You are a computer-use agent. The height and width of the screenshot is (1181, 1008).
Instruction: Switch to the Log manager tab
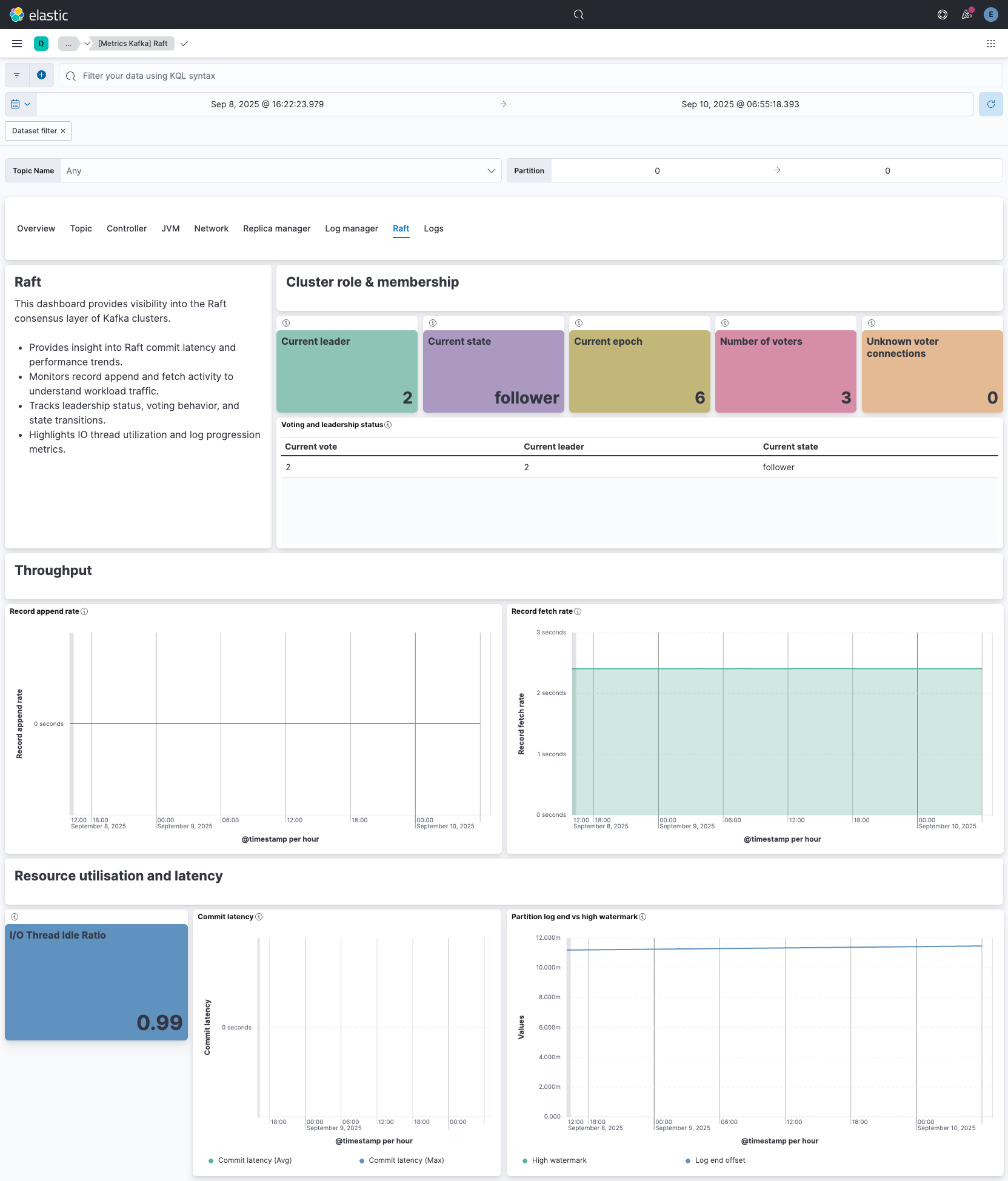[x=352, y=228]
